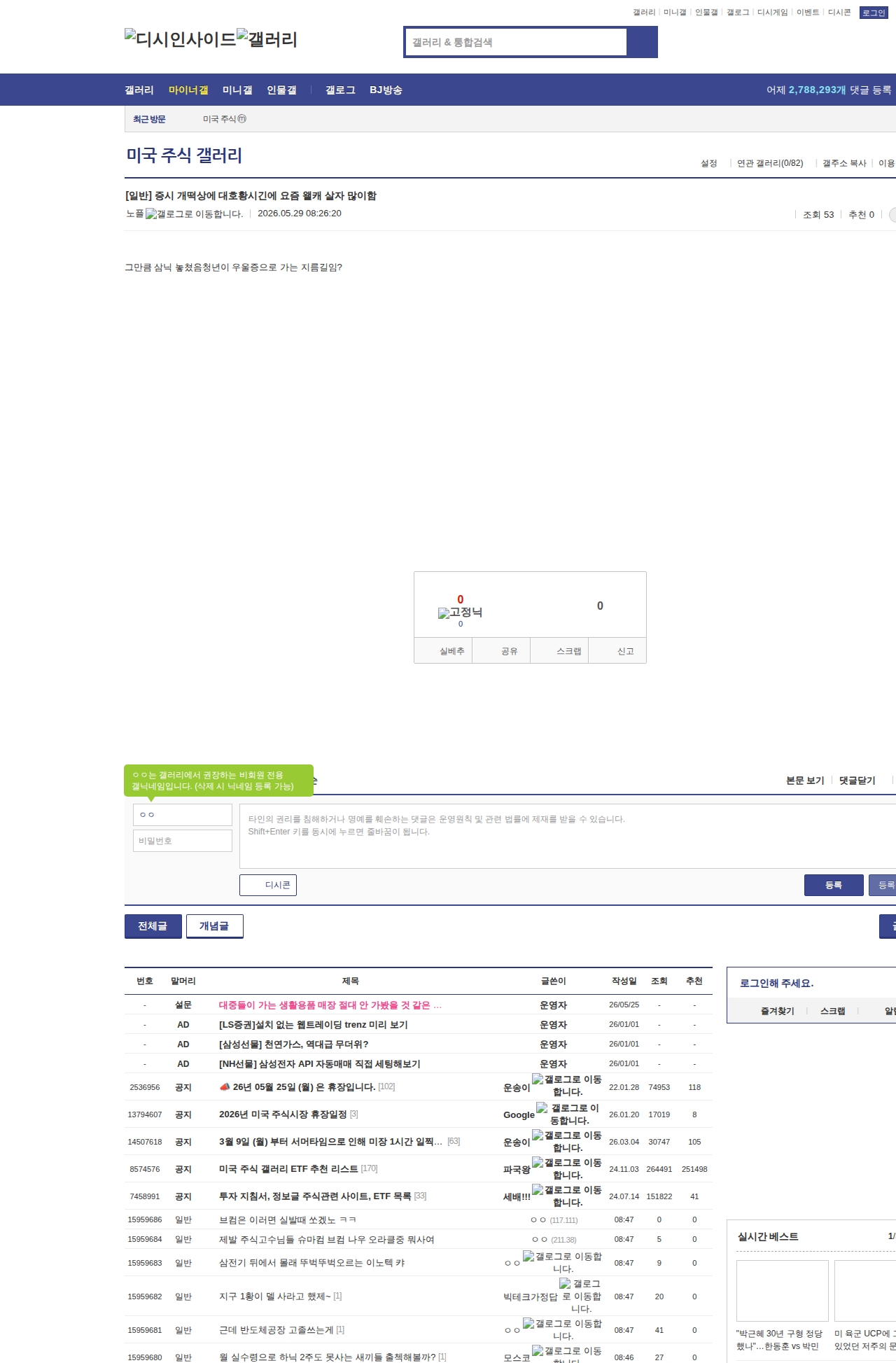
Task: Click the 갤주소 복사 link
Action: pos(844,163)
